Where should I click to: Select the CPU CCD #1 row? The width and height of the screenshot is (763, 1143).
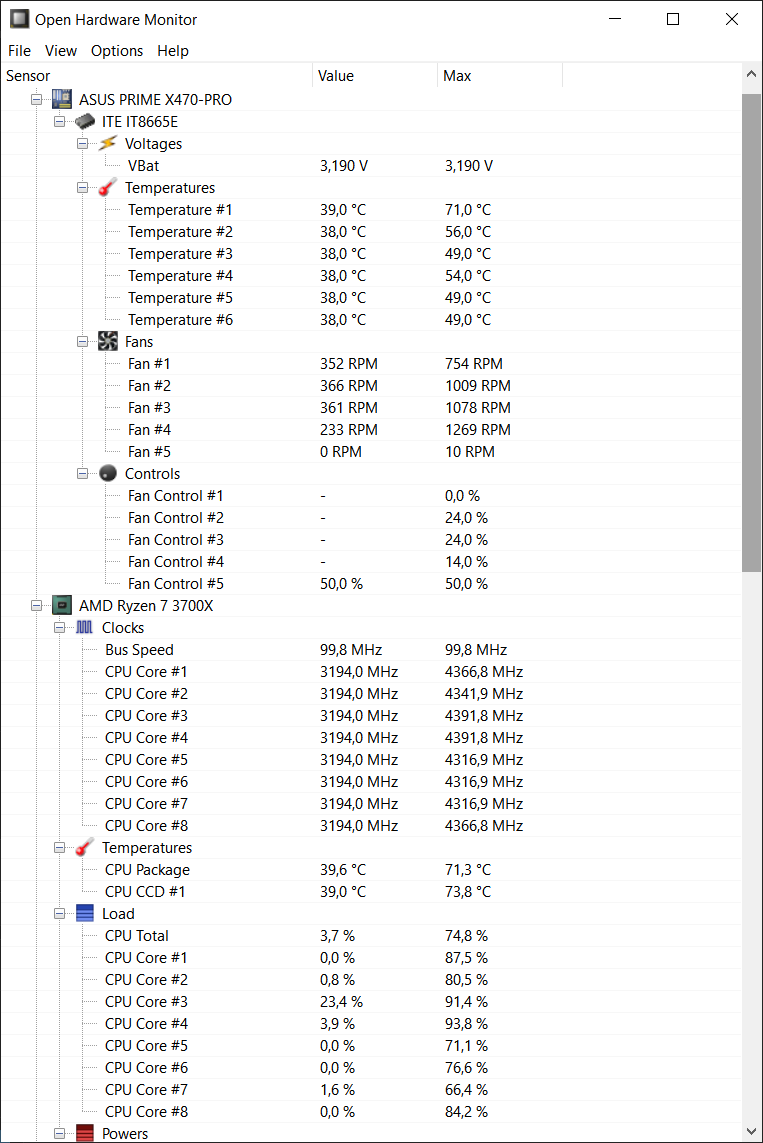point(371,892)
